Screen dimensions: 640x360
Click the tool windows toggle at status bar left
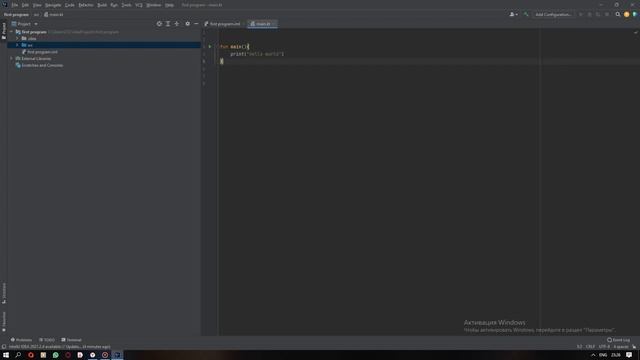pyautogui.click(x=4, y=347)
